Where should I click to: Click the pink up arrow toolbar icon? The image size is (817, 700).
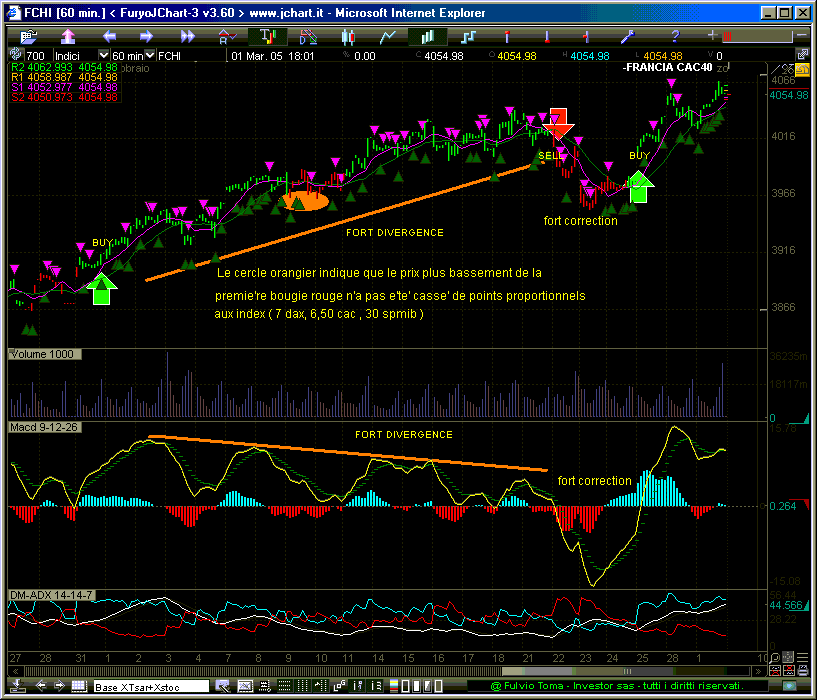pyautogui.click(x=70, y=37)
